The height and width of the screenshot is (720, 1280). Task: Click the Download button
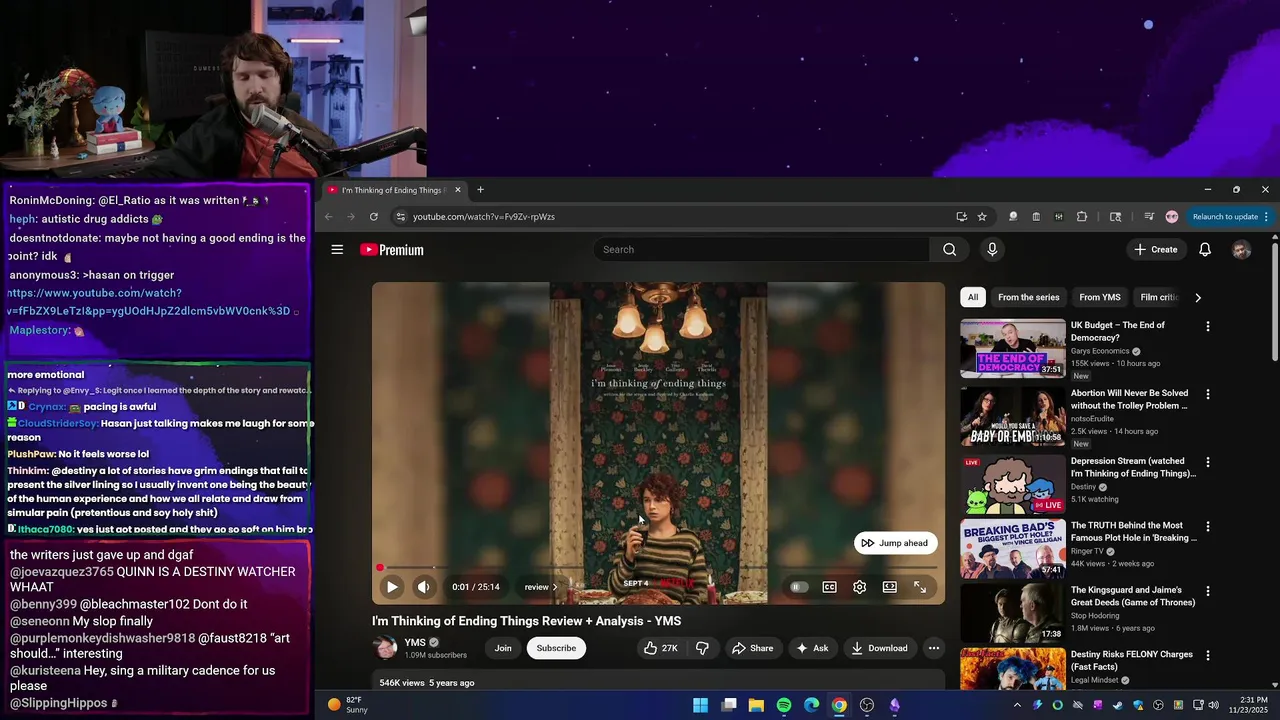pyautogui.click(x=879, y=648)
